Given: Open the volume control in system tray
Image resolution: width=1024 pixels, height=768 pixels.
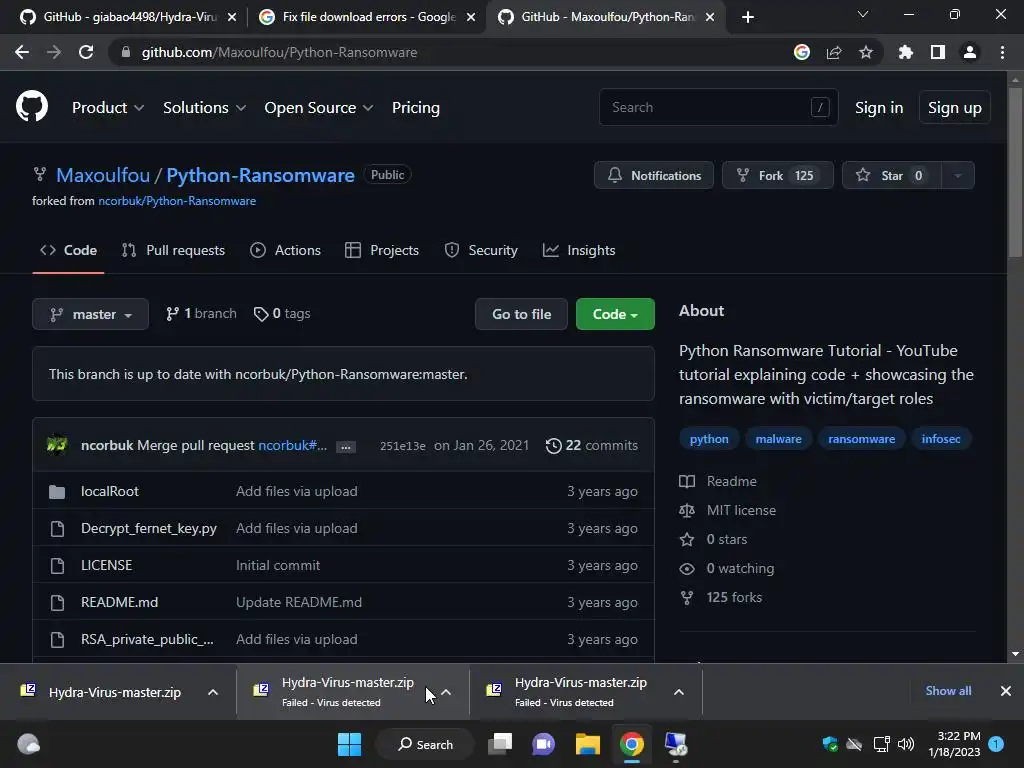Looking at the screenshot, I should (906, 744).
